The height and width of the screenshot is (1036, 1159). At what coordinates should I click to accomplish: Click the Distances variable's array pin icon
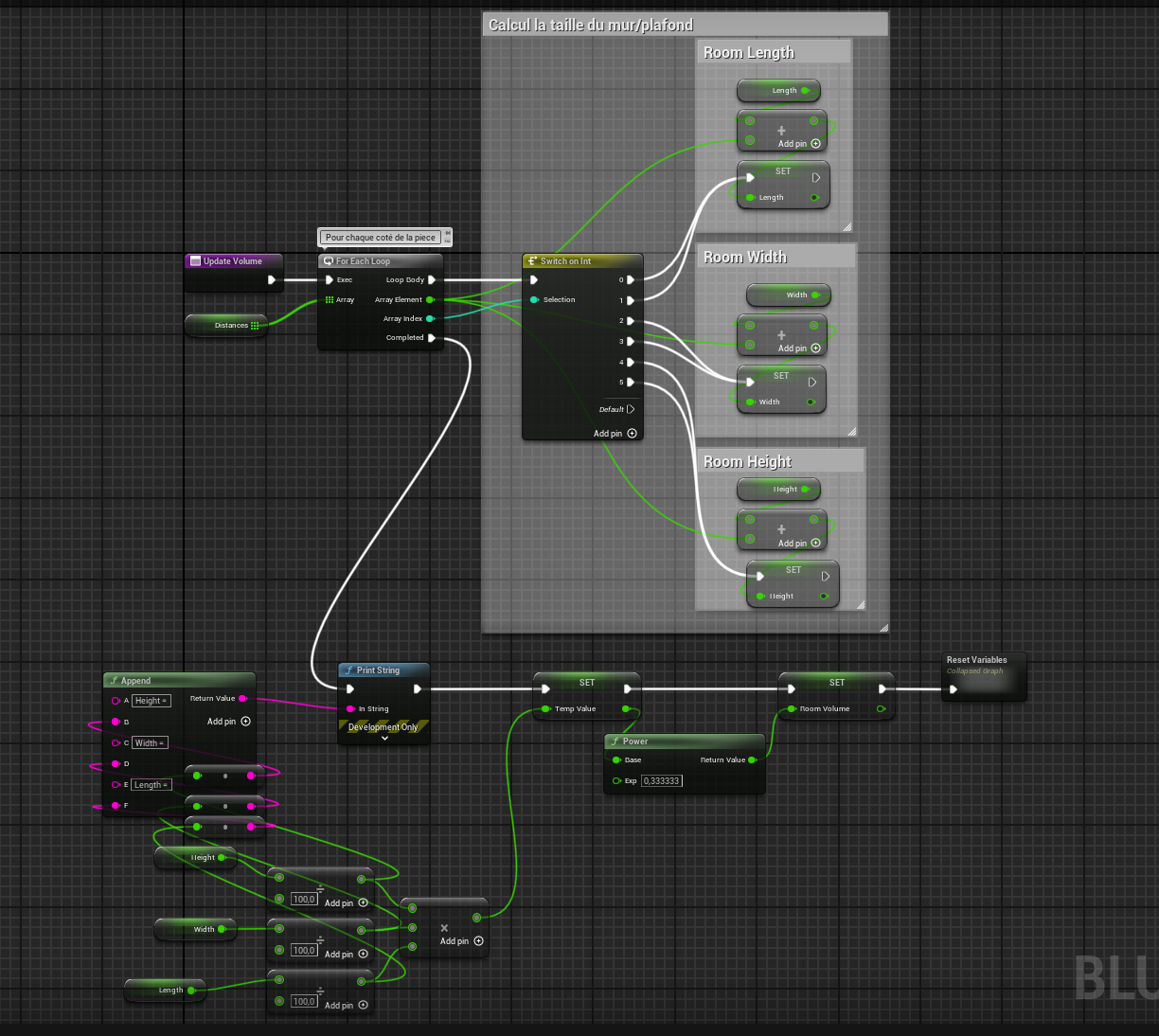[x=255, y=326]
